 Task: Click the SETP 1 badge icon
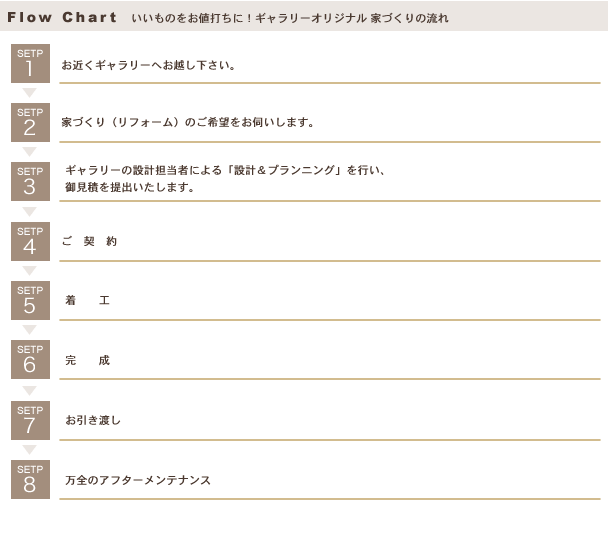point(30,63)
